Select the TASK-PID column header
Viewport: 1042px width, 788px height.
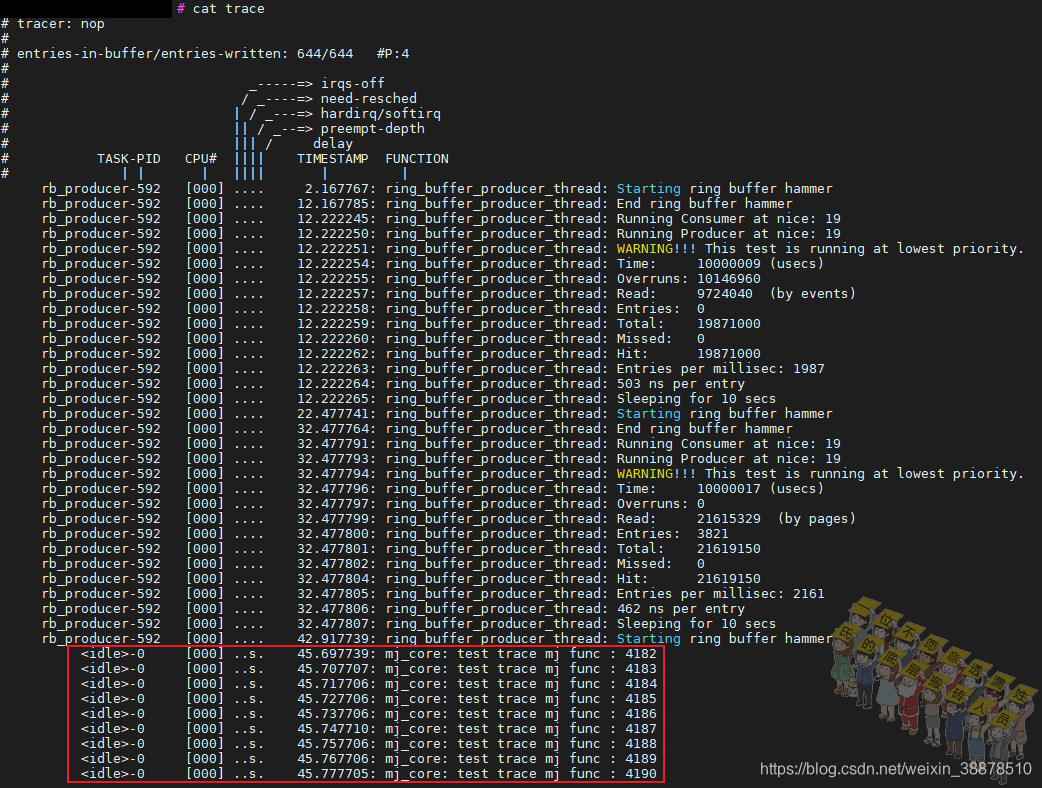pyautogui.click(x=129, y=158)
